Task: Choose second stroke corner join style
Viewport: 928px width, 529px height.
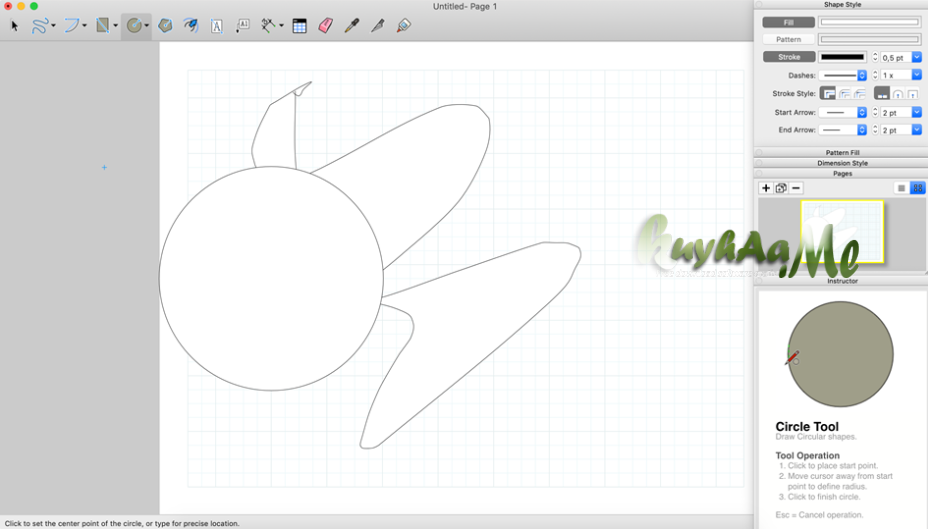Action: (844, 93)
